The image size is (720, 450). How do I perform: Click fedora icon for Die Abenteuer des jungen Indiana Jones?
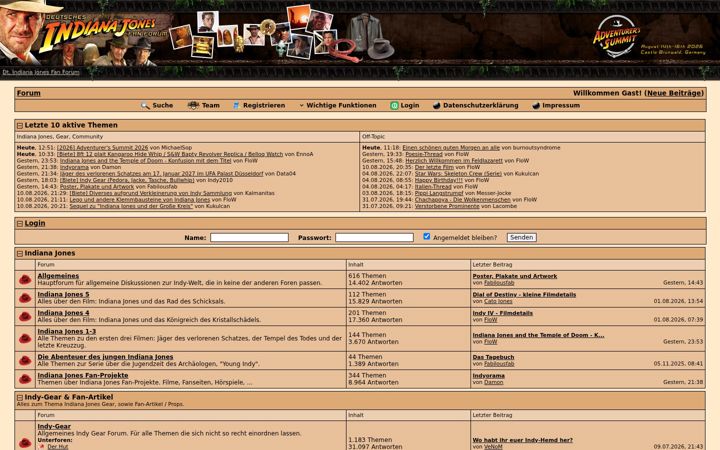pos(25,360)
